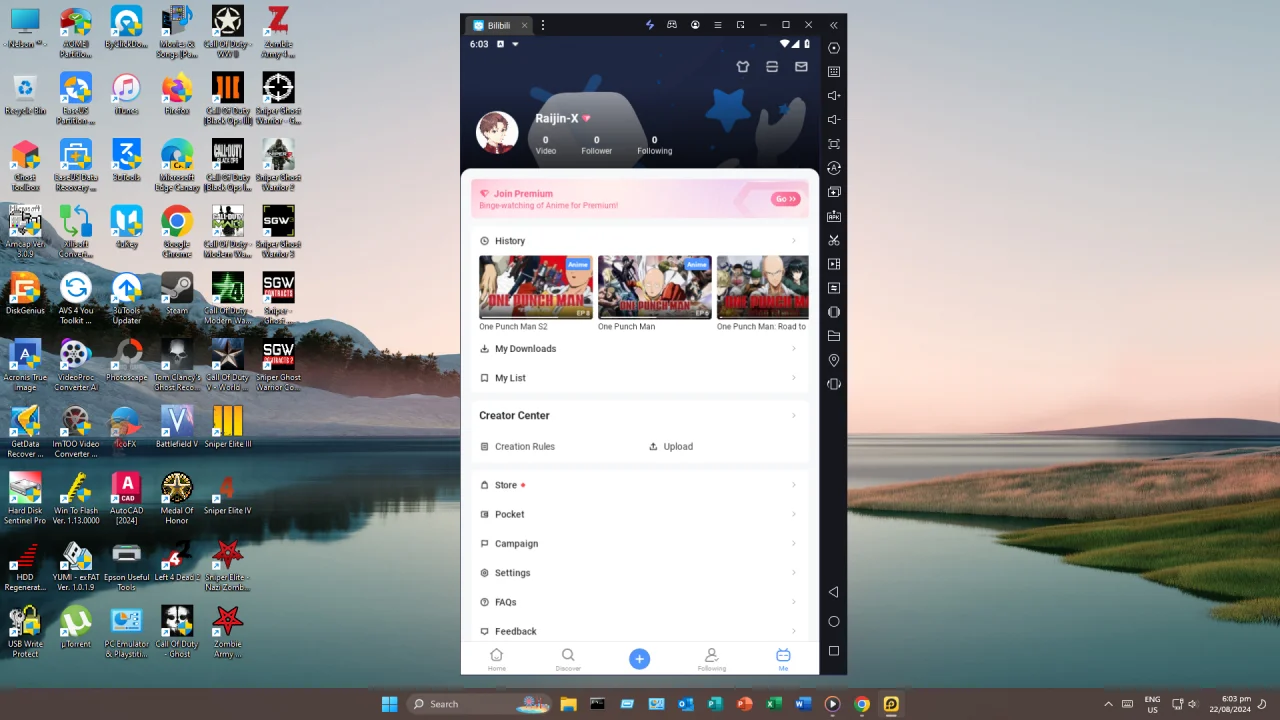
Task: Open the scan icon in Bilibili header
Action: coord(772,67)
